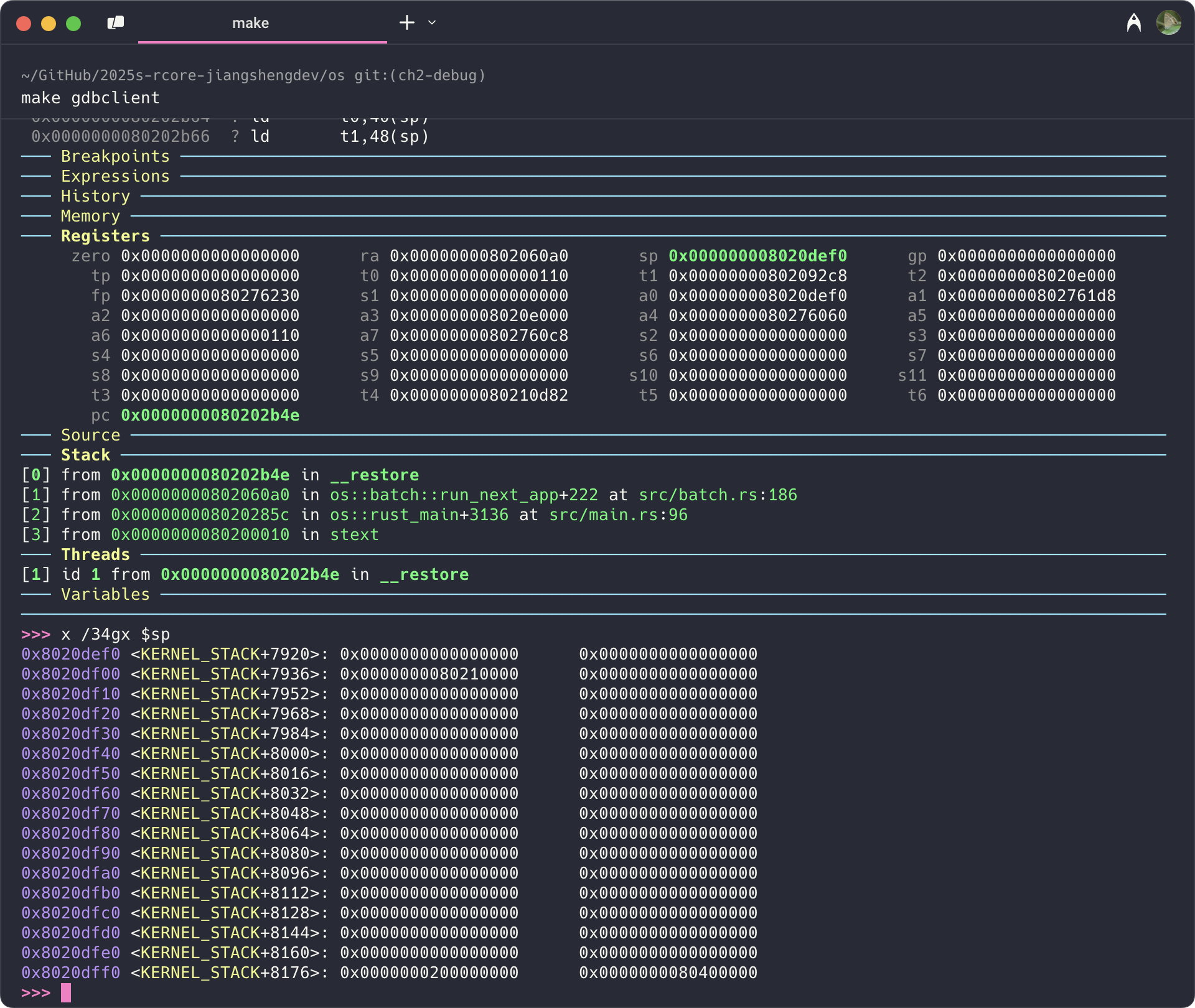Click the red close window button

(24, 24)
